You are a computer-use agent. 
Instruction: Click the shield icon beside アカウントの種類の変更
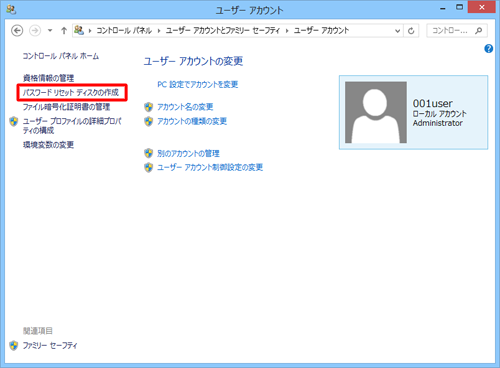pyautogui.click(x=148, y=121)
